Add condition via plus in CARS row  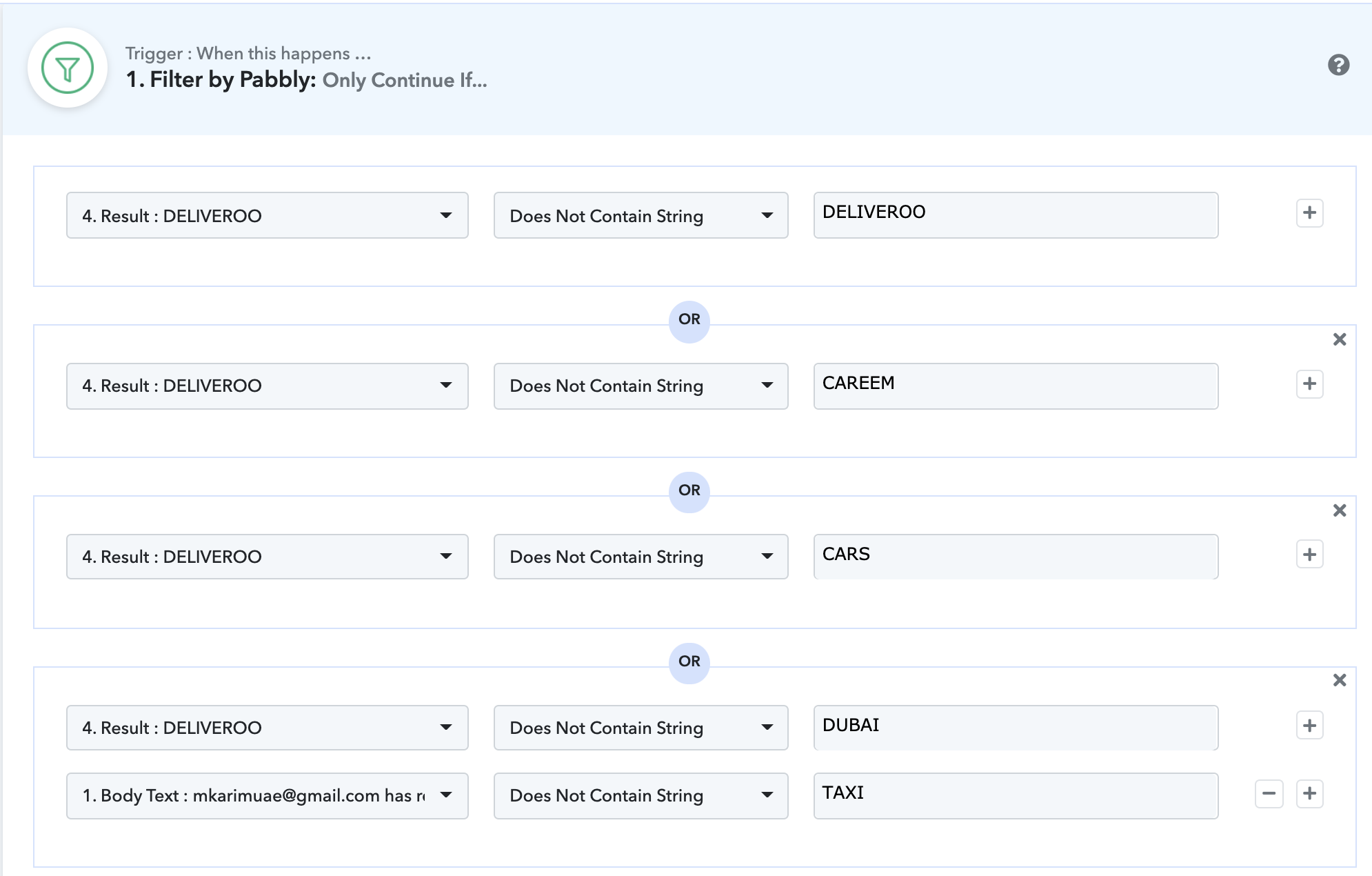tap(1309, 555)
